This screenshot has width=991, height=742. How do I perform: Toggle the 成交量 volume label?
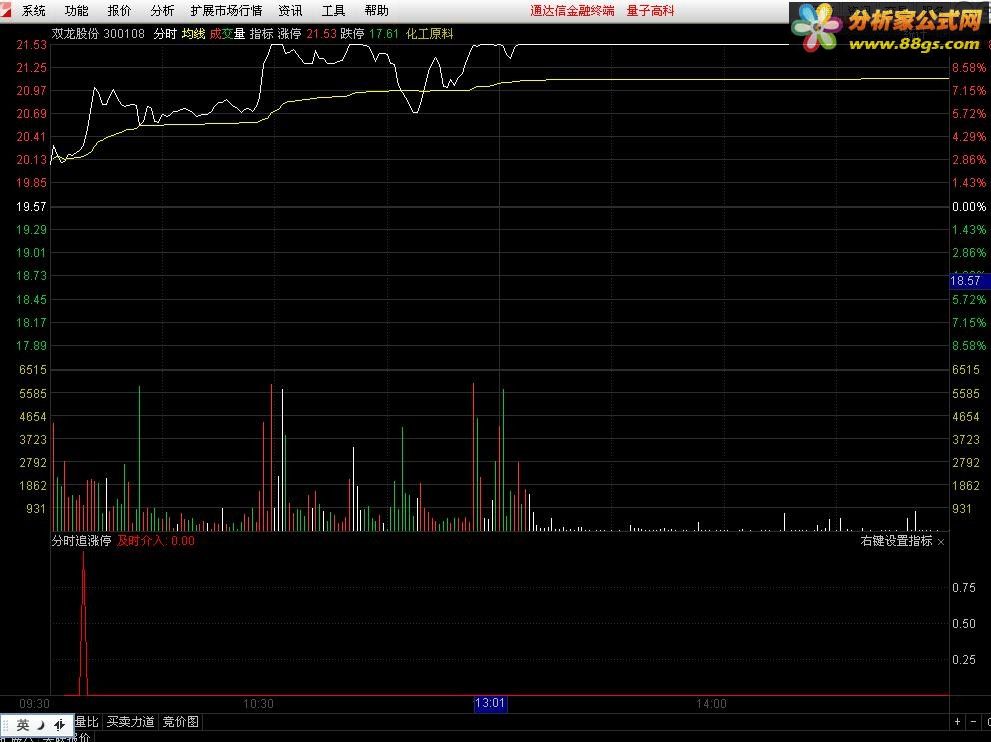pos(228,34)
